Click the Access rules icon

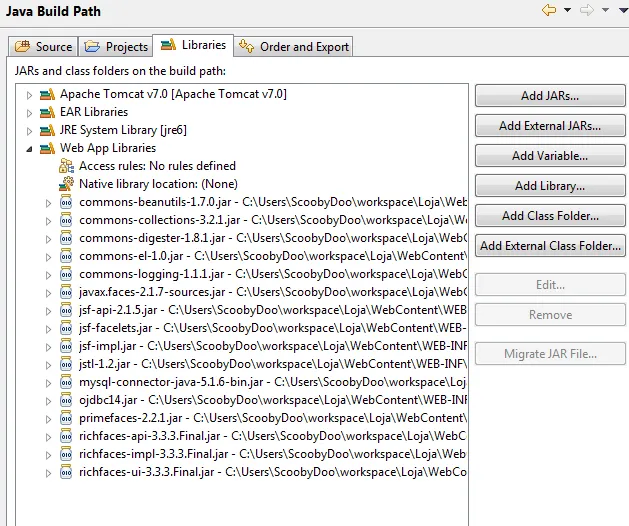[67, 166]
